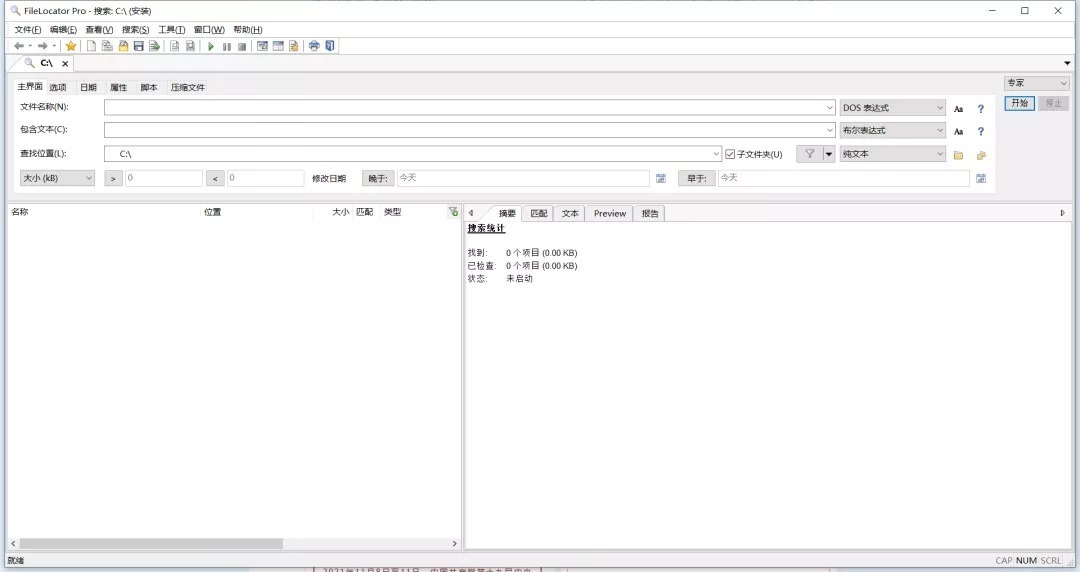Toggle the 早于 date button
The width and height of the screenshot is (1080, 572).
point(697,178)
